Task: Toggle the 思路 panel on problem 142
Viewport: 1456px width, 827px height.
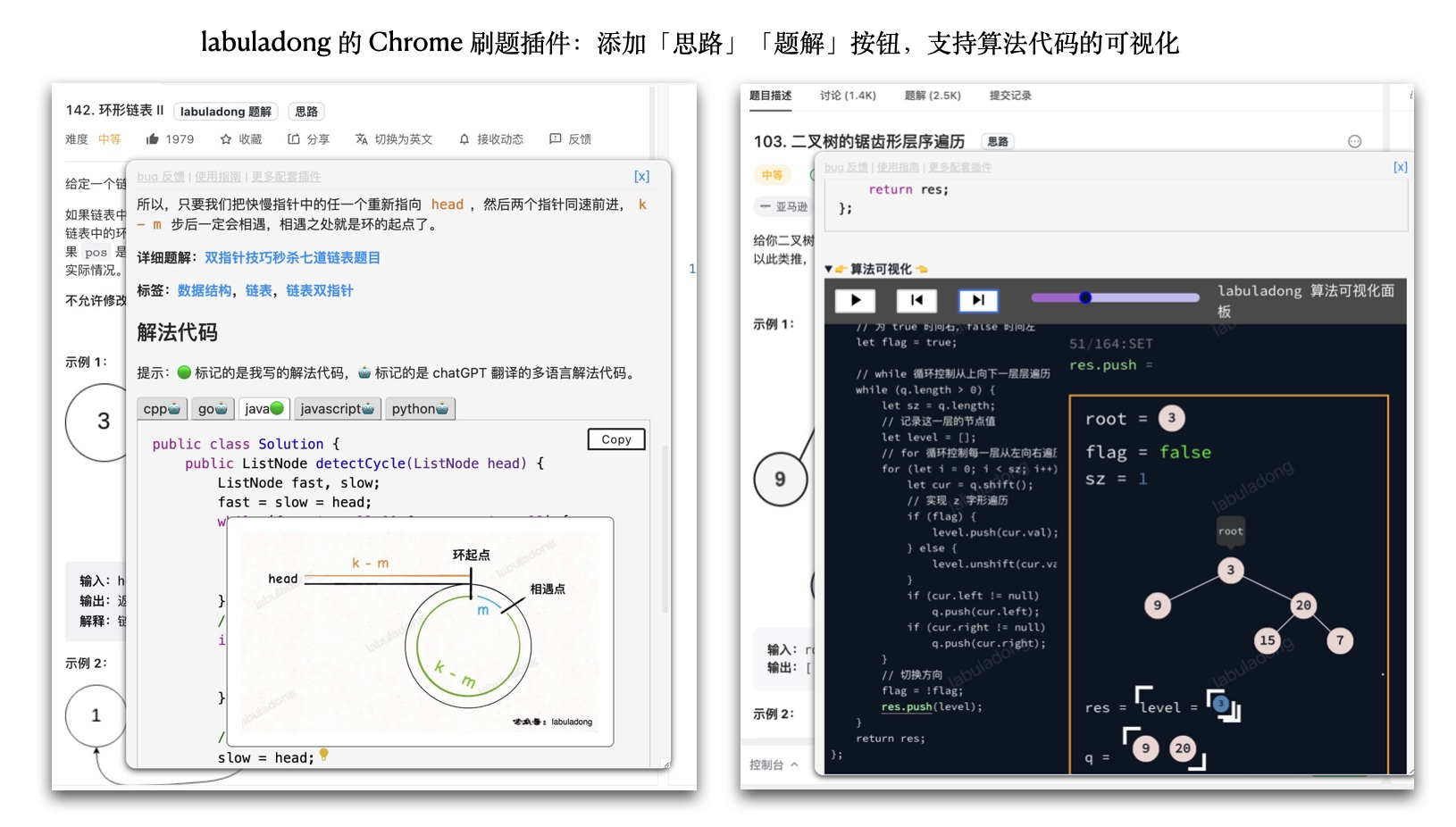Action: tap(307, 111)
